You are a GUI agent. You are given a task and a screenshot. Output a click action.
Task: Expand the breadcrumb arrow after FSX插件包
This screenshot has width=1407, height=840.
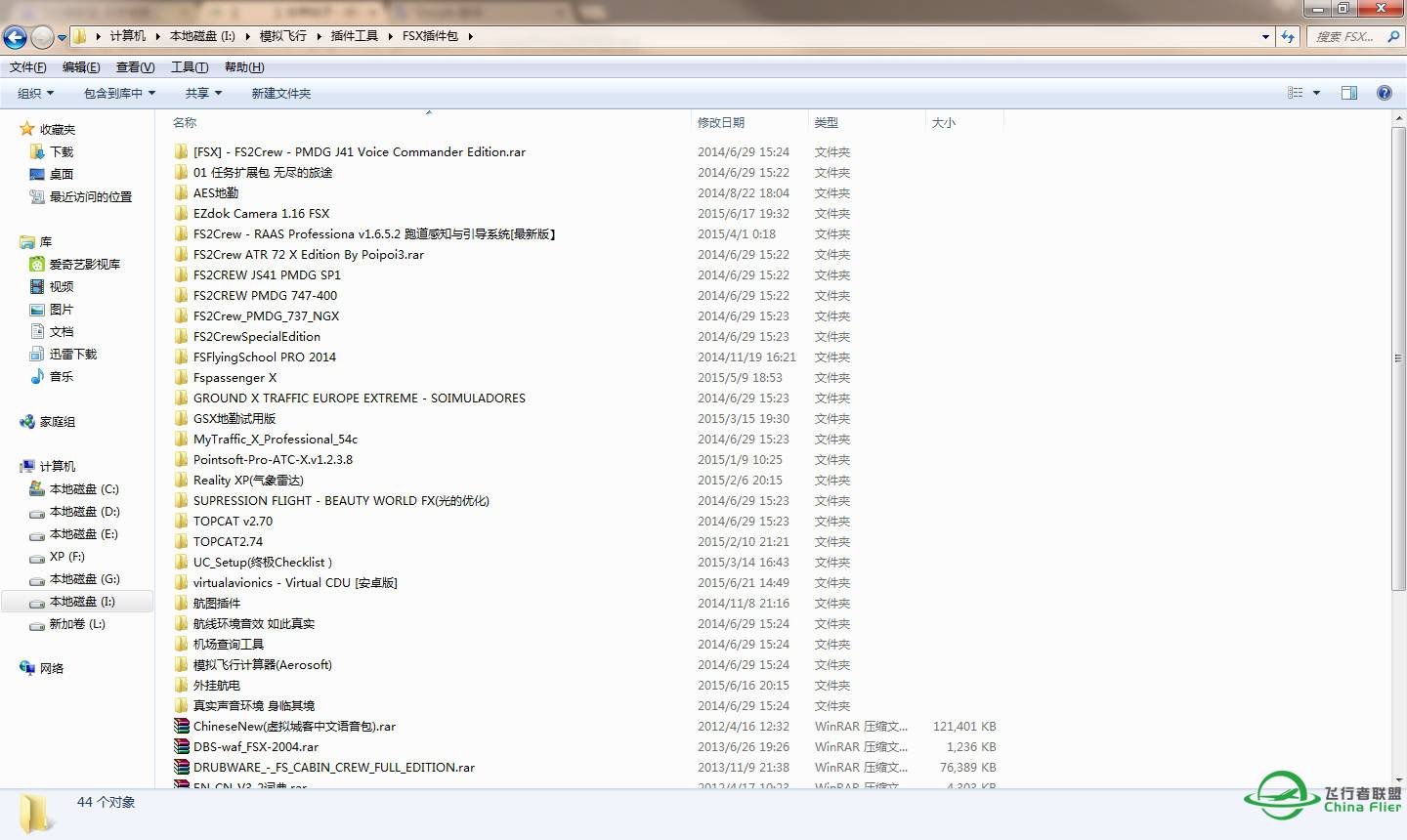coord(470,36)
